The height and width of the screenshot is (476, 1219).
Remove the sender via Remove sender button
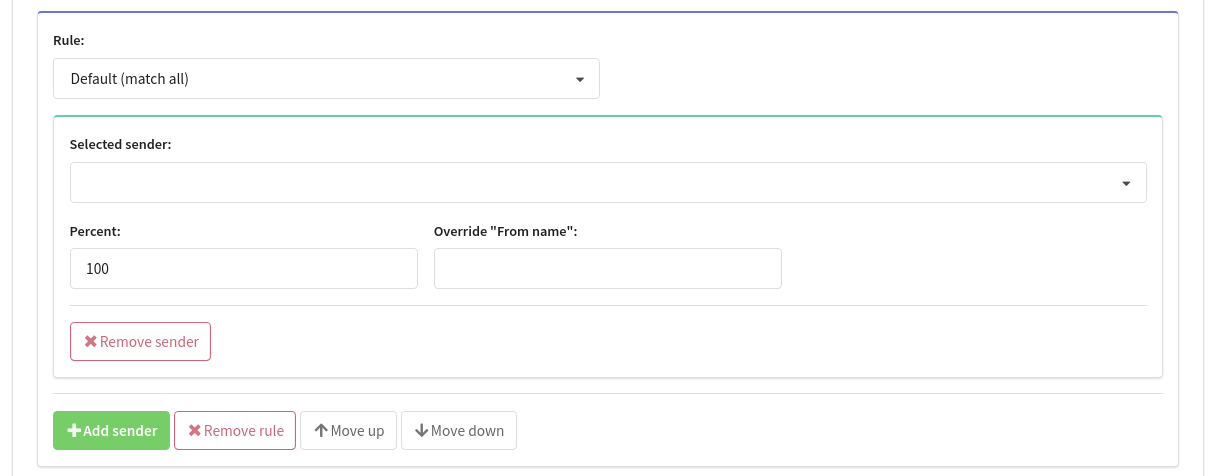click(x=140, y=341)
